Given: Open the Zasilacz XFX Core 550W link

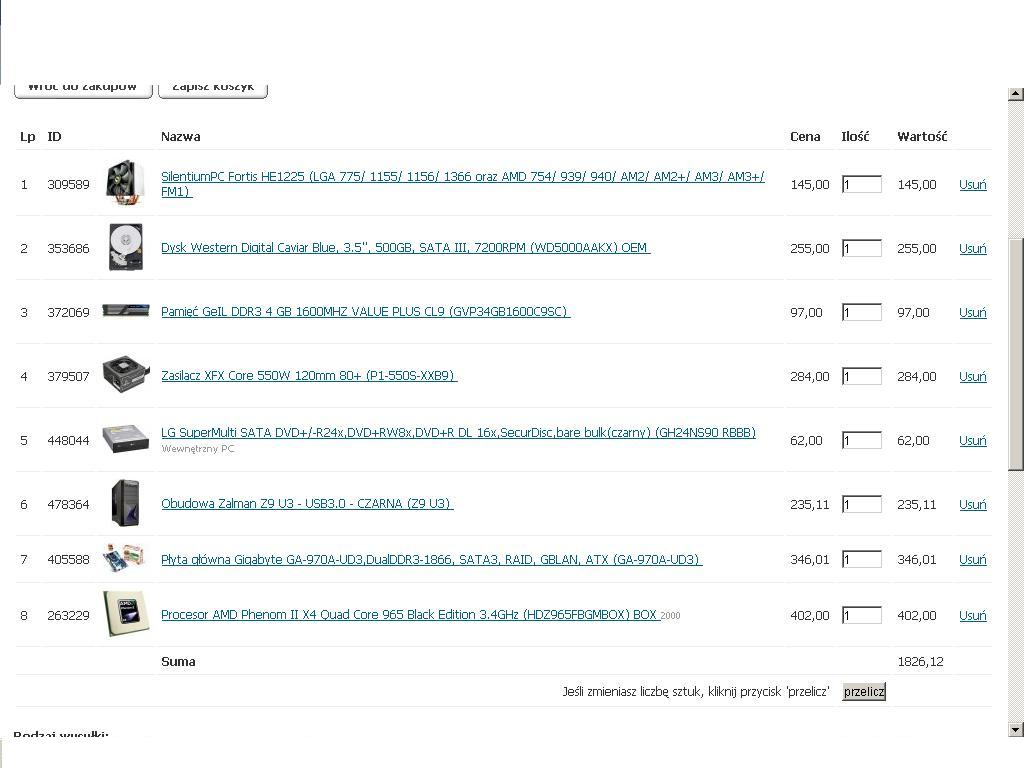Looking at the screenshot, I should pos(308,376).
